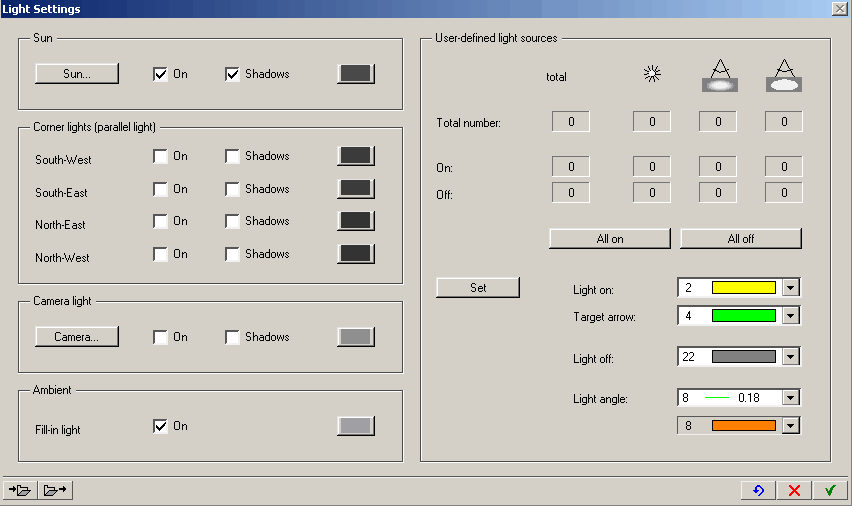Disable the Sun Shadows checkbox
The width and height of the screenshot is (852, 506).
pyautogui.click(x=232, y=74)
